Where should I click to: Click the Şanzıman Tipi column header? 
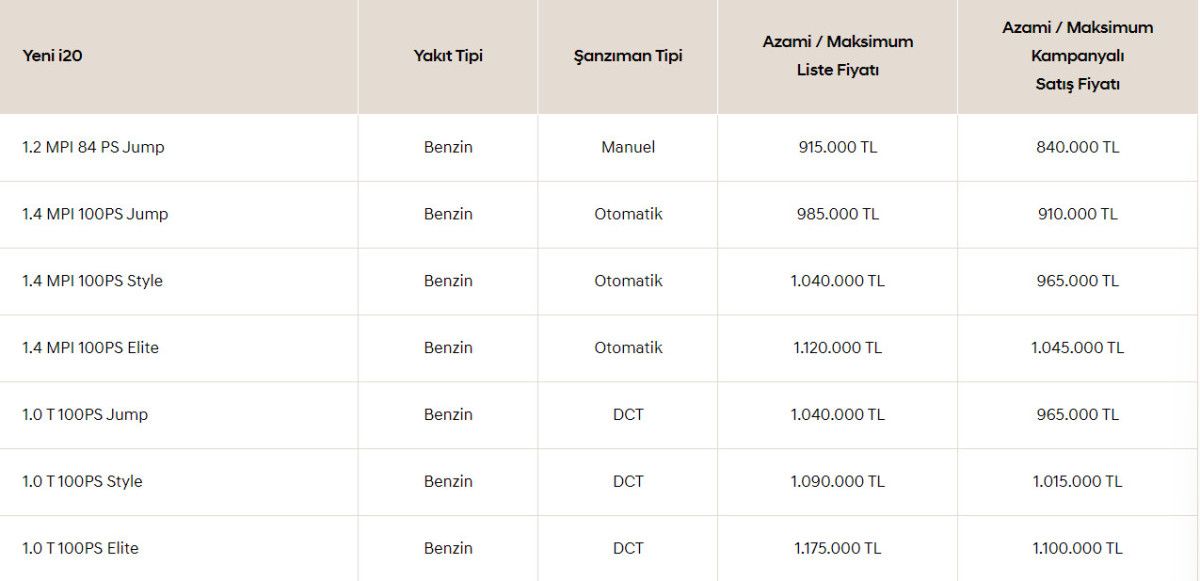628,56
